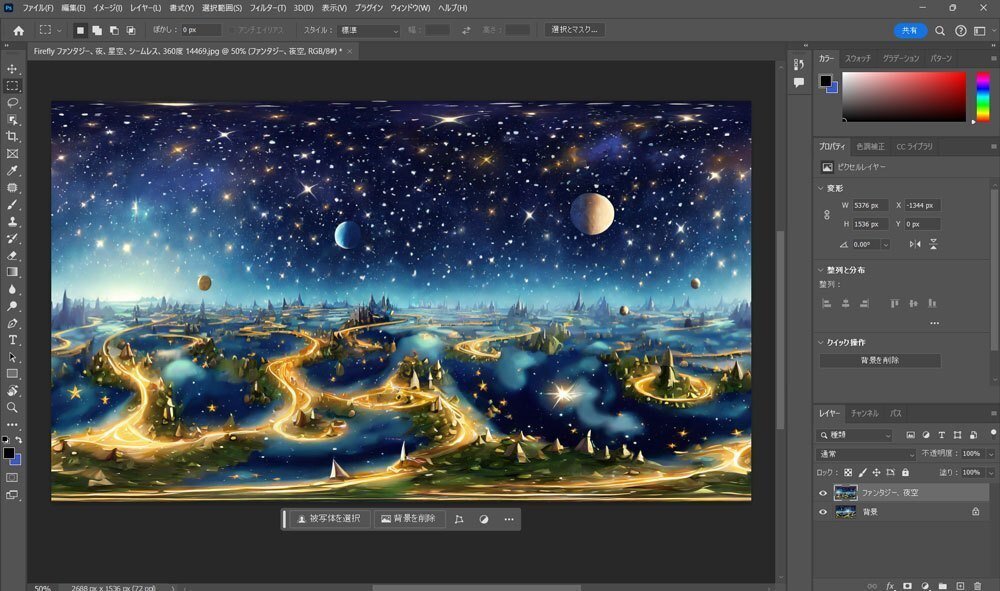Viewport: 1000px width, 591px height.
Task: Open the layer filter 種類 dropdown
Action: [854, 435]
